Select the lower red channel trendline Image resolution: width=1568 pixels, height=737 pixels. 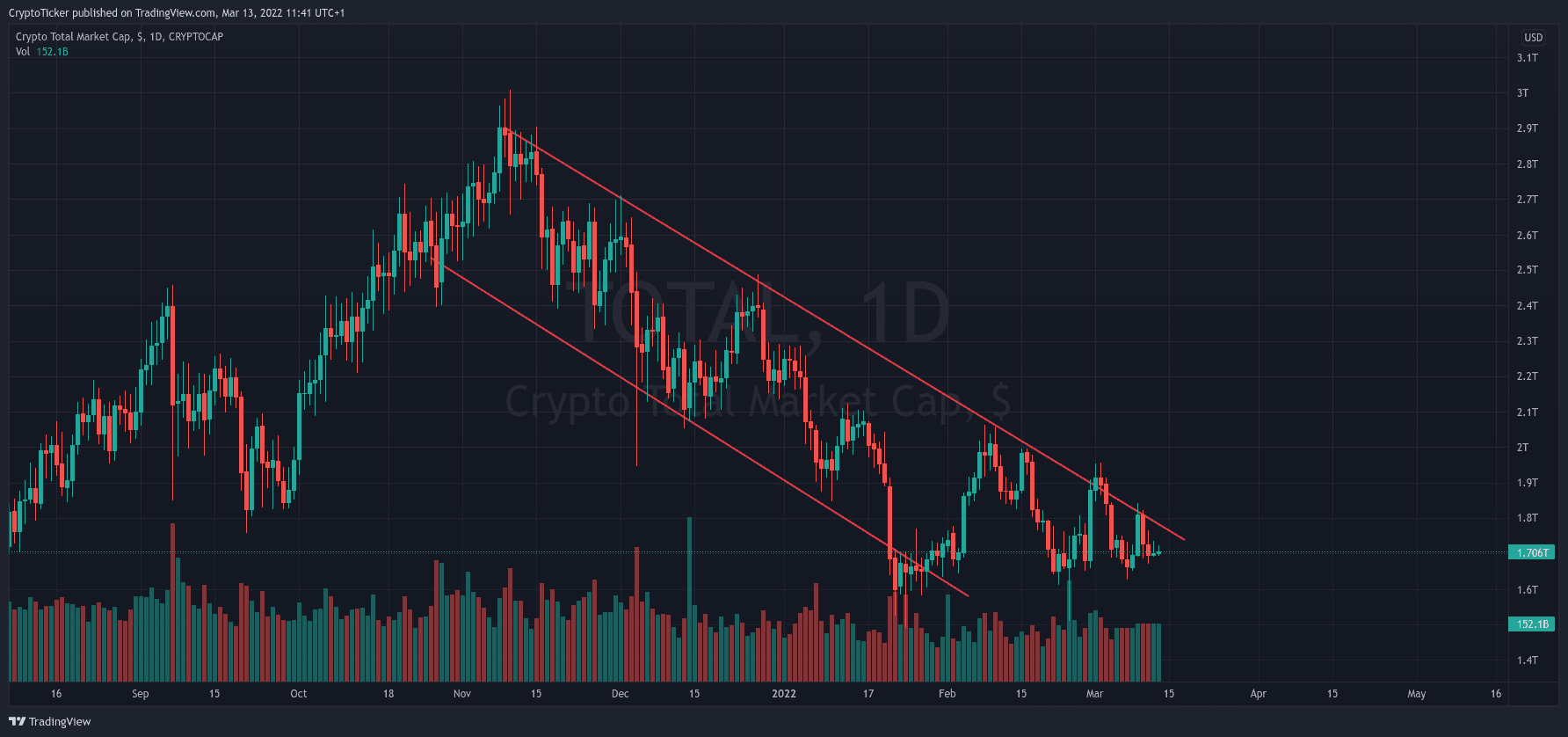(x=703, y=431)
